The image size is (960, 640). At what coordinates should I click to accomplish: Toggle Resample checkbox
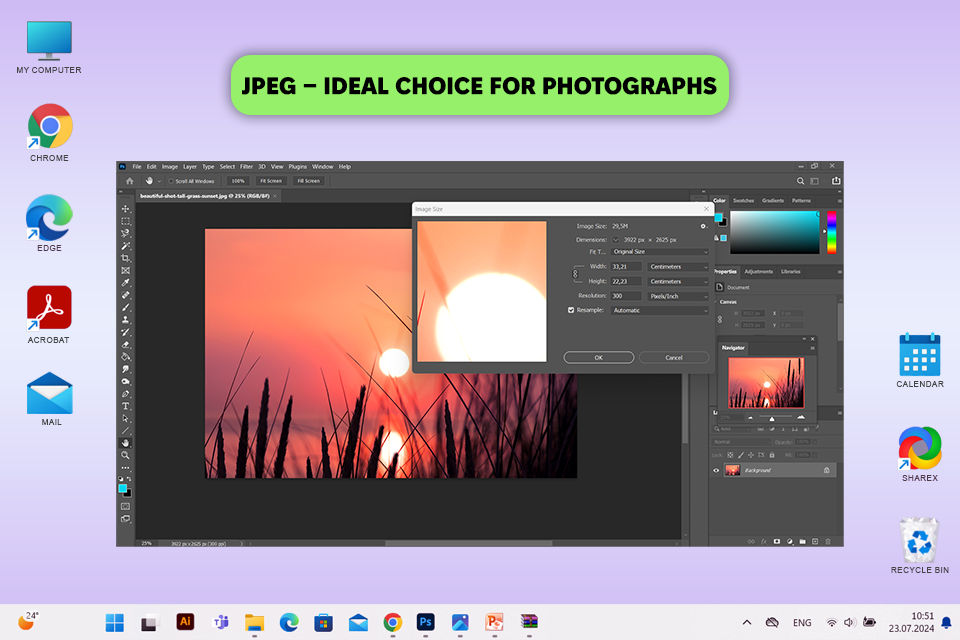[x=571, y=310]
